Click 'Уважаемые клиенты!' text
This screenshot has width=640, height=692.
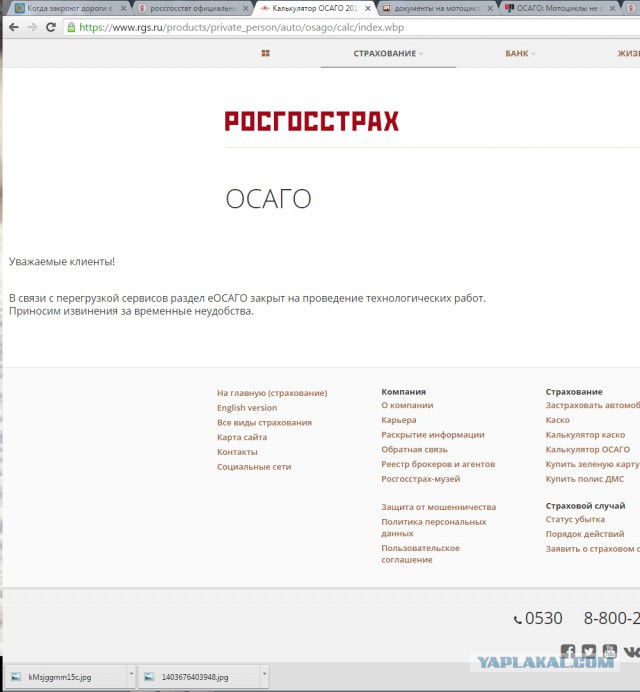(x=62, y=262)
